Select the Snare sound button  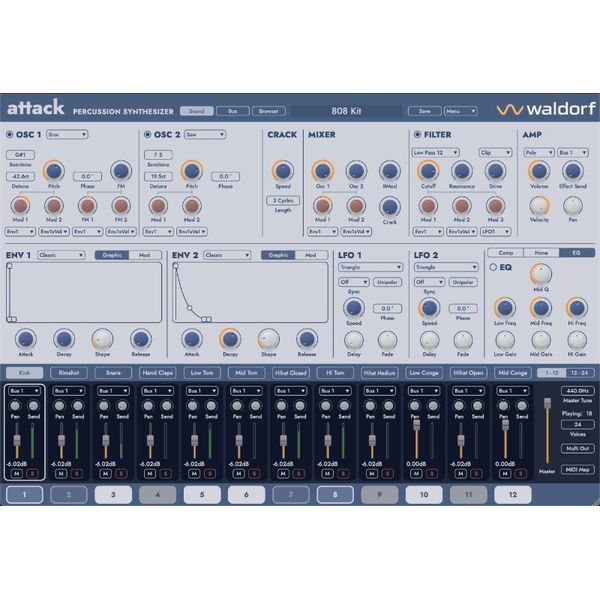point(113,373)
